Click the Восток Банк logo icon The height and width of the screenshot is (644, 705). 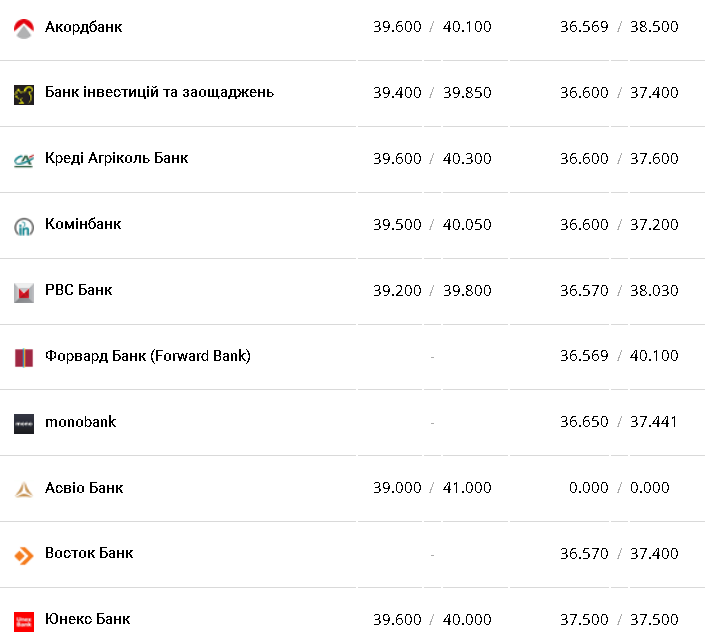[24, 555]
